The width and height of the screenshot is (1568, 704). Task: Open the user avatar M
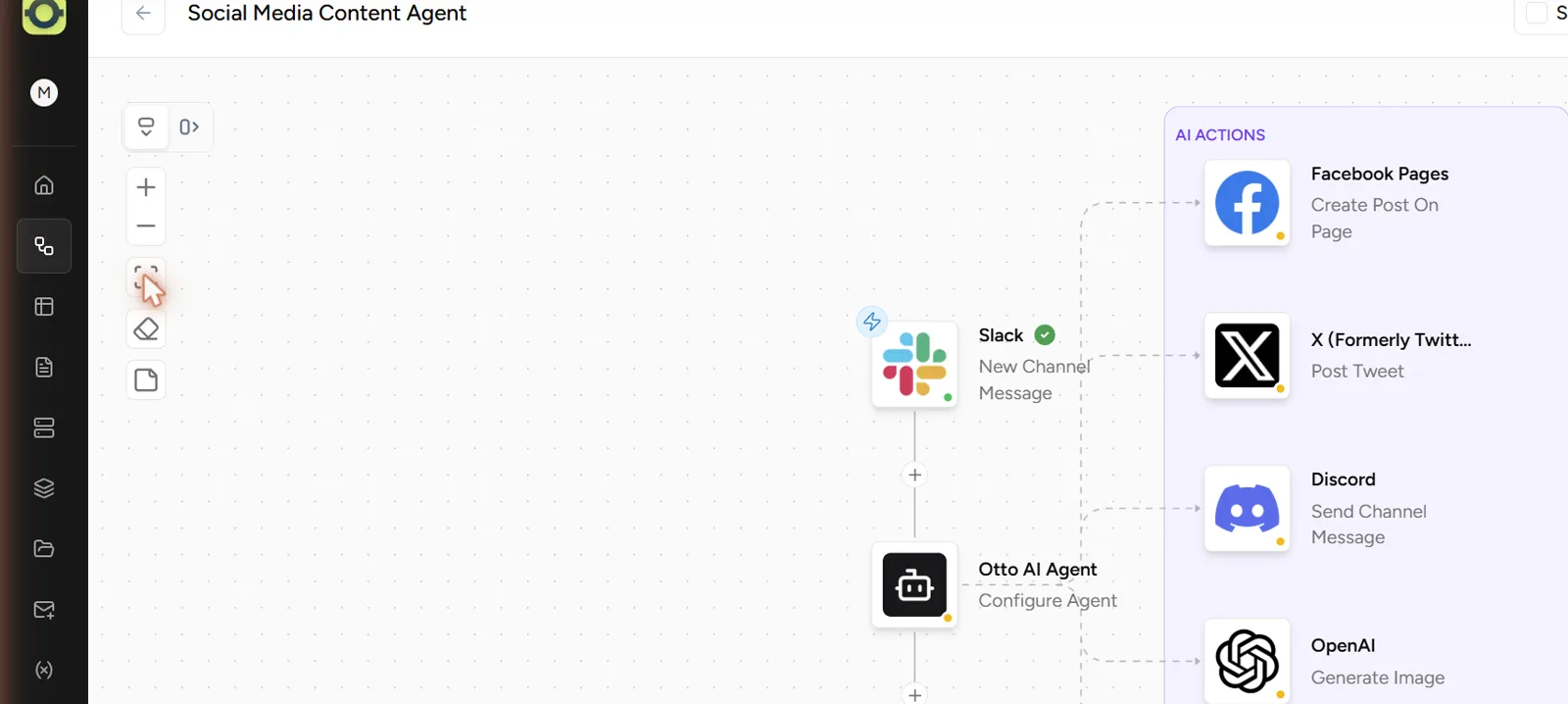pyautogui.click(x=44, y=92)
